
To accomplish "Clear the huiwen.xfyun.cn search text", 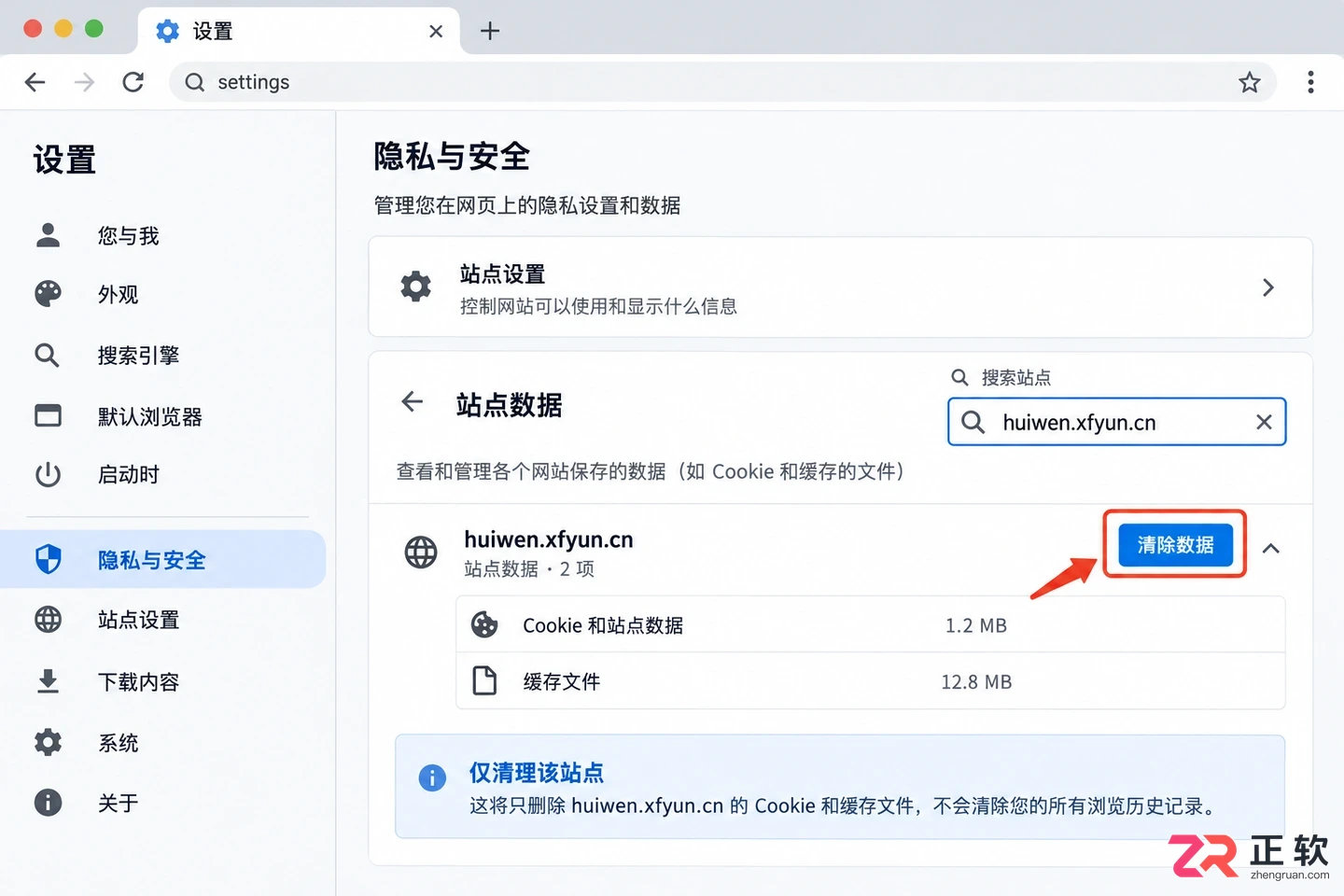I will pos(1264,422).
